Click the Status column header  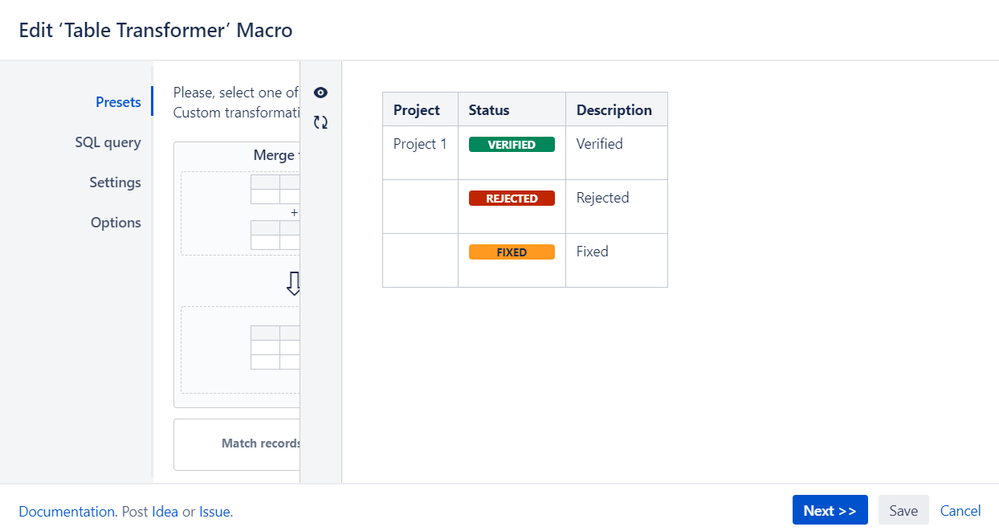pos(489,110)
